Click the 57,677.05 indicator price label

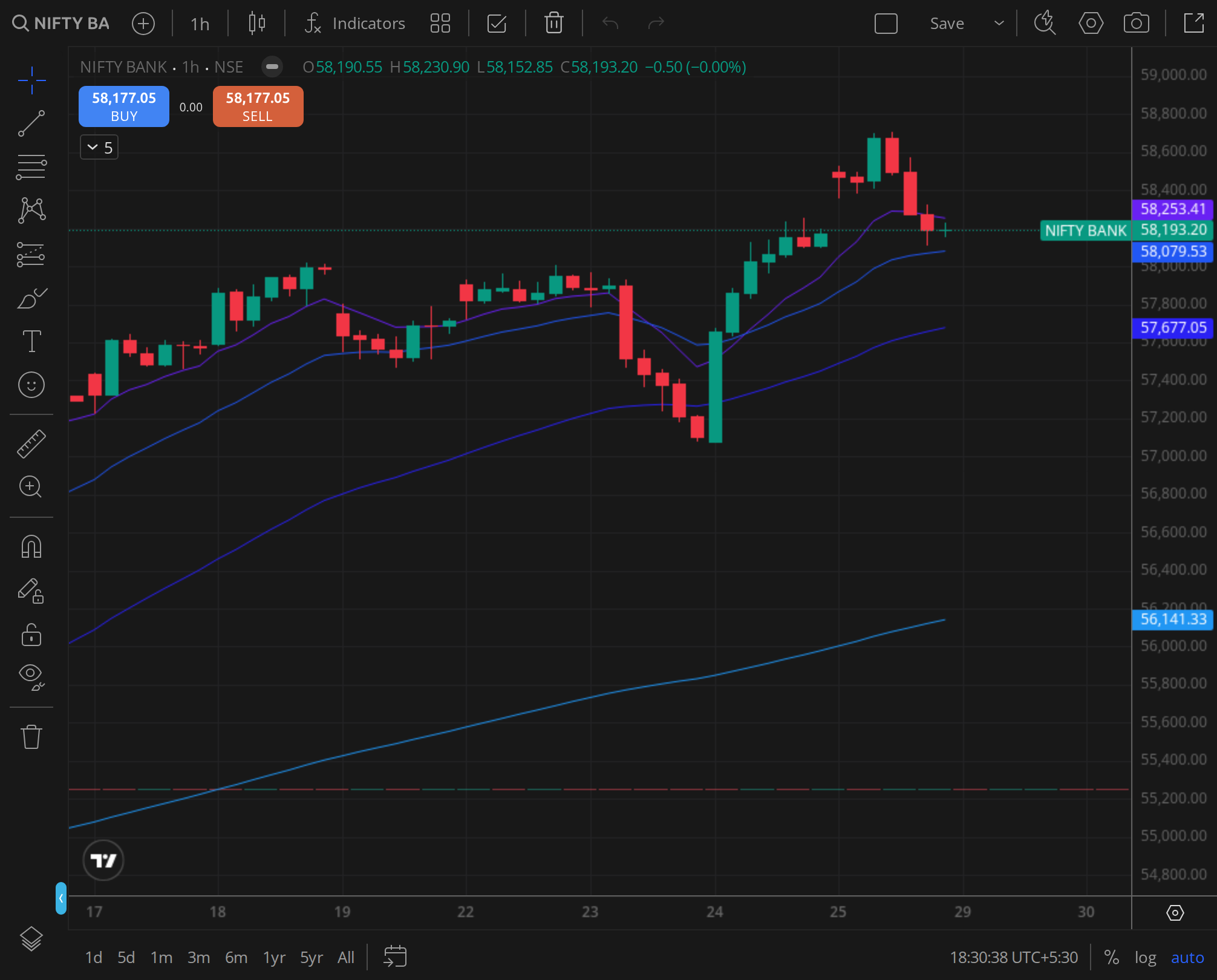pos(1173,327)
